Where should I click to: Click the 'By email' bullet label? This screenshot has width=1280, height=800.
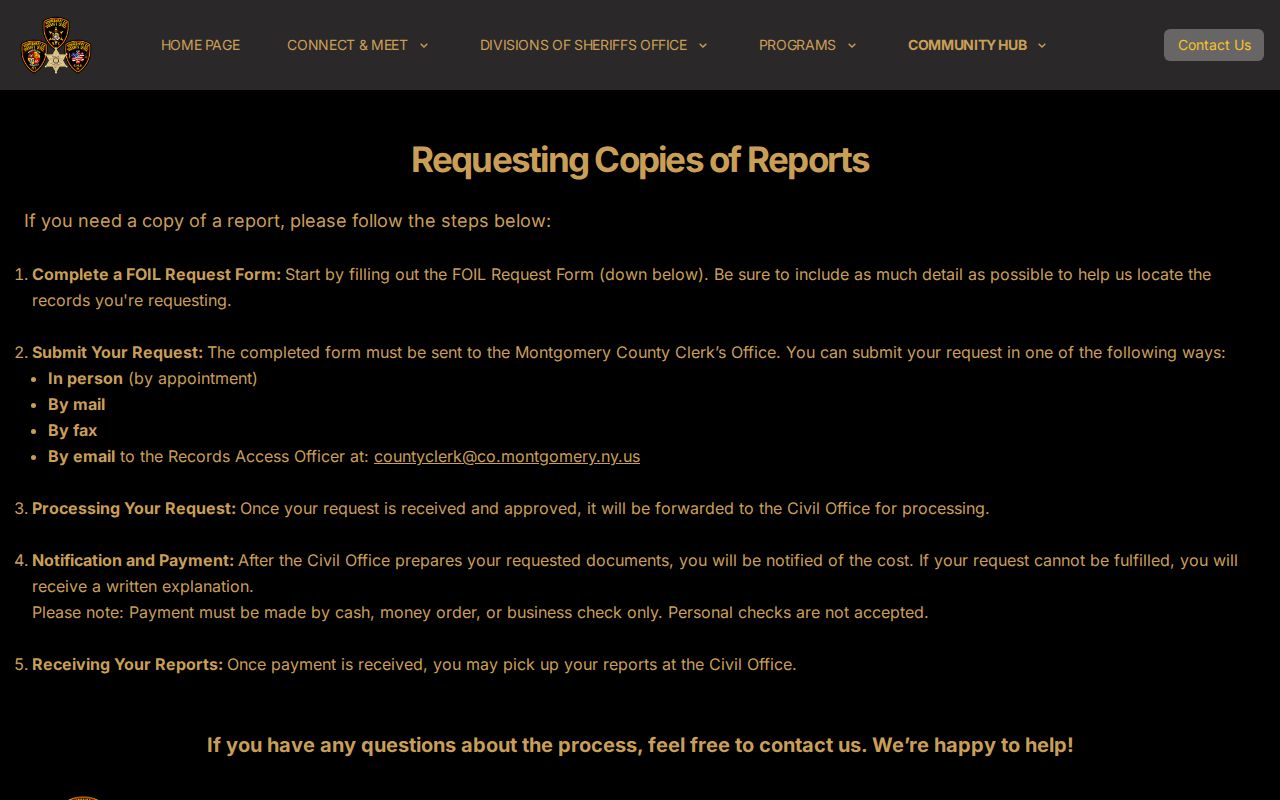tap(81, 456)
